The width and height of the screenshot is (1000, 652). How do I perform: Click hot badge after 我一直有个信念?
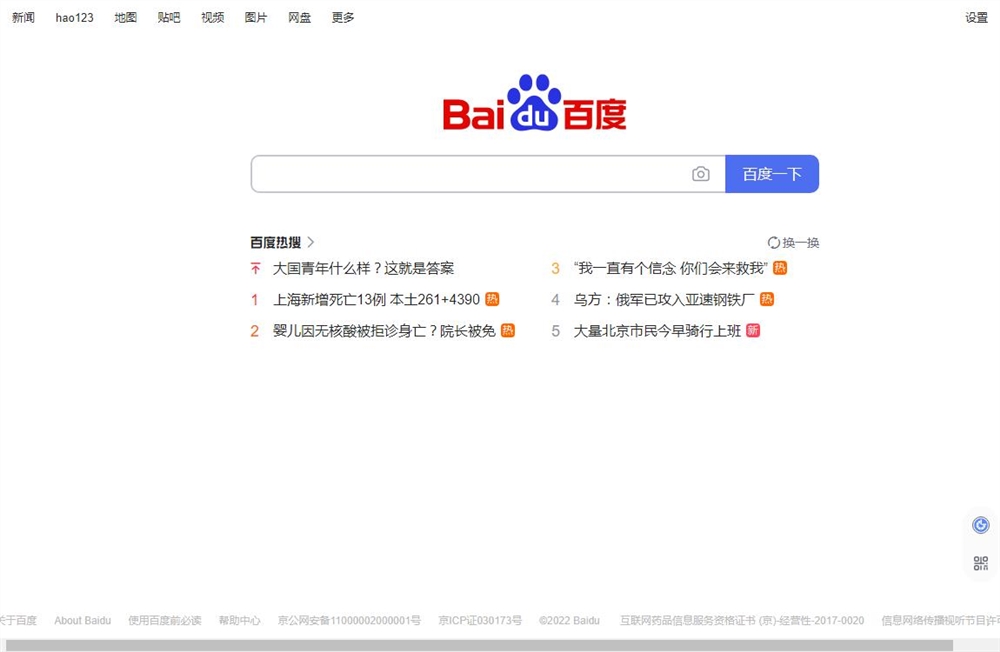pos(779,268)
